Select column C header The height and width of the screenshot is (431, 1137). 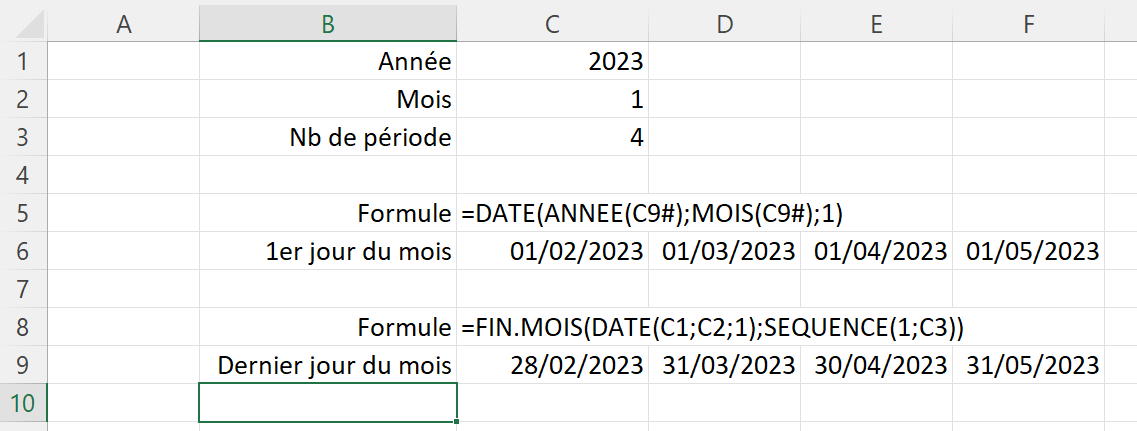(x=553, y=24)
